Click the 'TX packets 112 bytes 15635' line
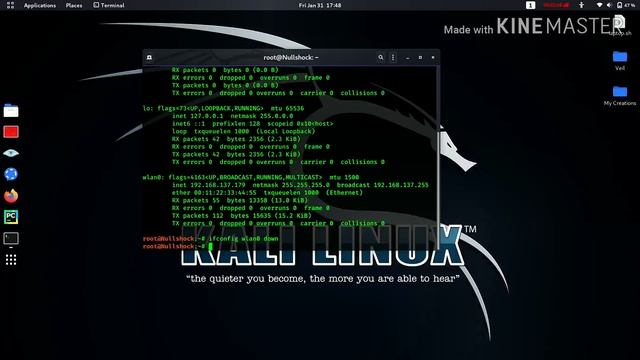This screenshot has height=360, width=640. [x=241, y=216]
